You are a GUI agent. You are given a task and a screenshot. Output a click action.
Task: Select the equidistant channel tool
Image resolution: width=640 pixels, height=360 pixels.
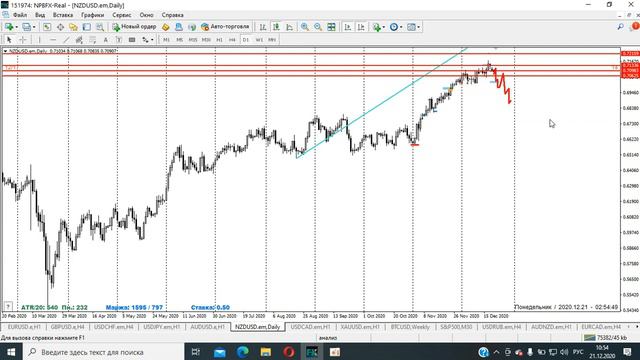pyautogui.click(x=79, y=40)
